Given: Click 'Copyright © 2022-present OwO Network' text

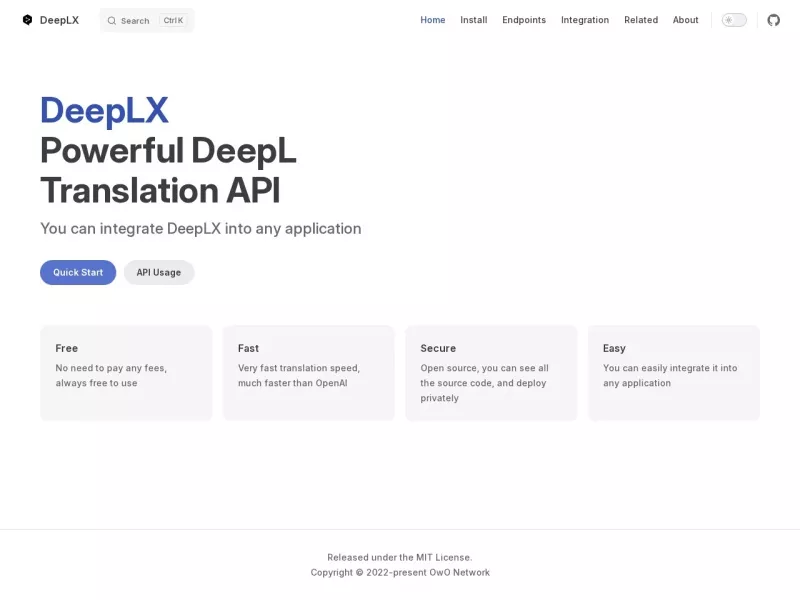Looking at the screenshot, I should click(x=400, y=572).
